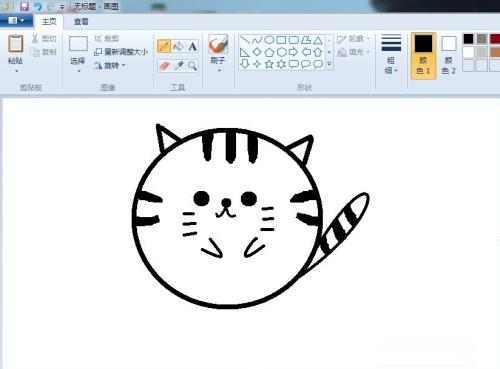Screen dimensions: 500x369
Task: Choose the Six-point star shape
Action: coord(281,64)
